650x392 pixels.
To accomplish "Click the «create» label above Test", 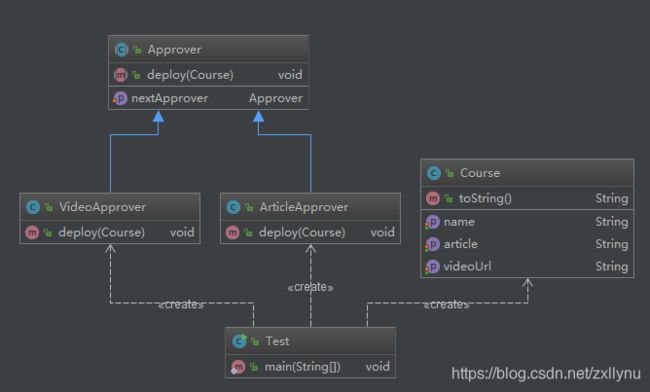I will pos(310,287).
